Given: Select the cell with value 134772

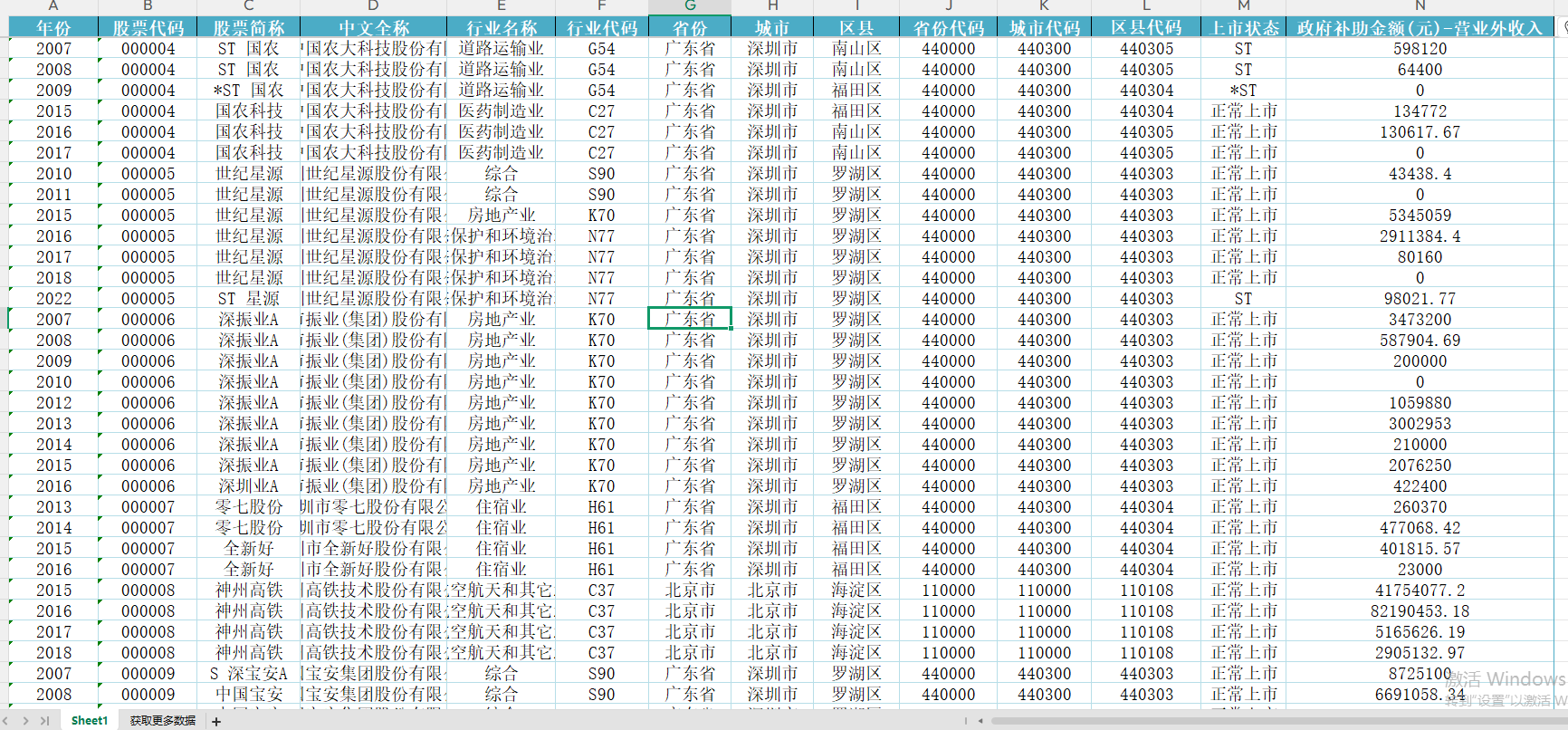Looking at the screenshot, I should click(x=1420, y=111).
